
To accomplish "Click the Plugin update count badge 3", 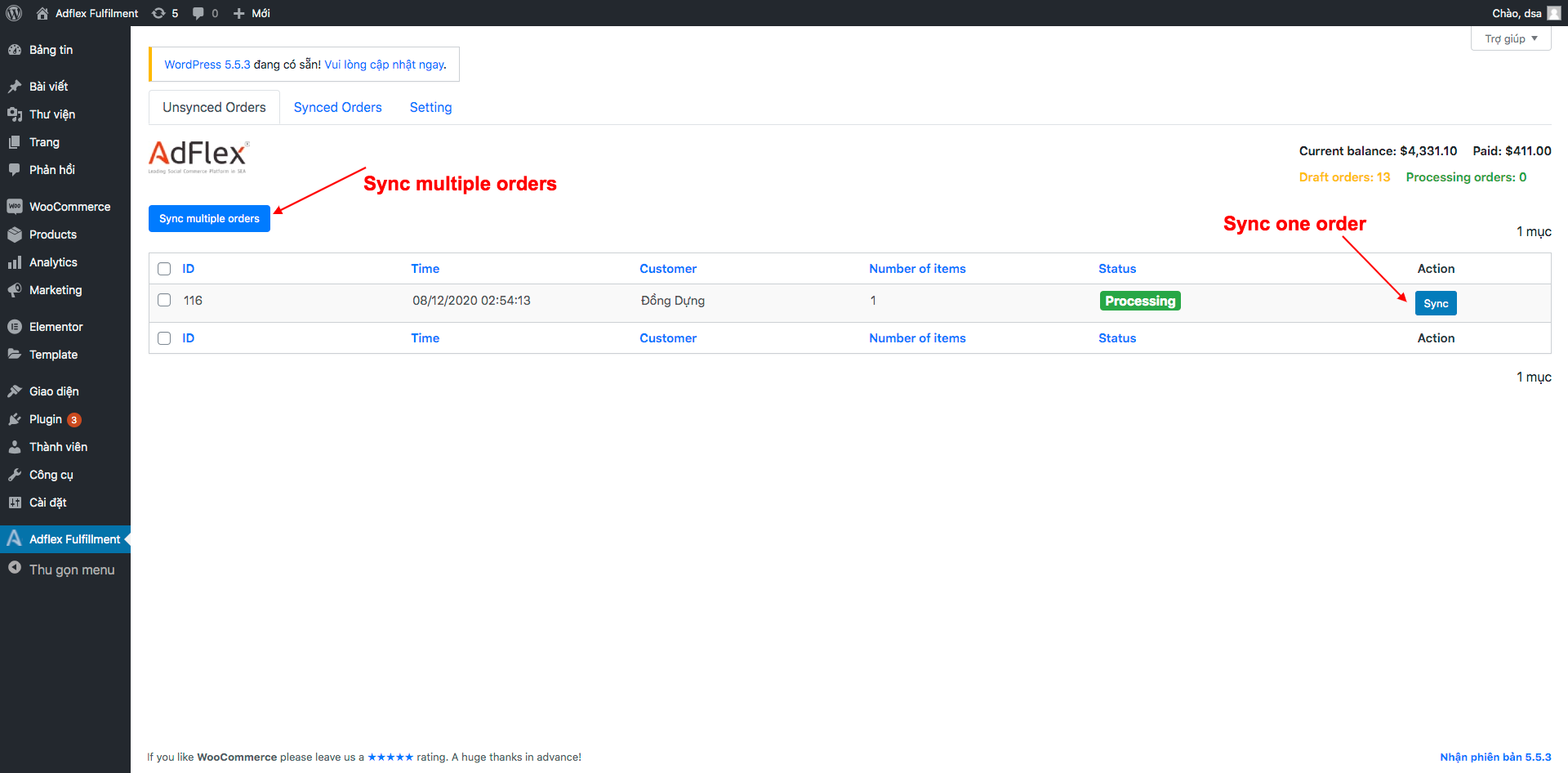I will click(74, 420).
